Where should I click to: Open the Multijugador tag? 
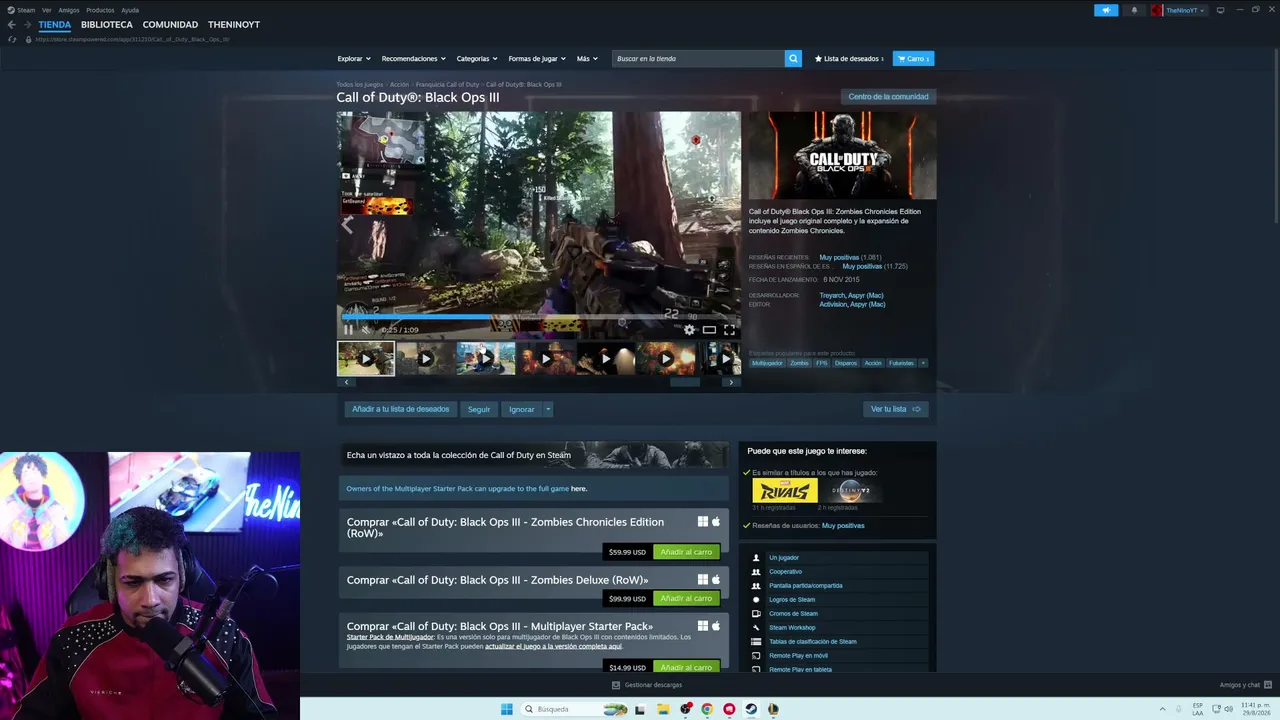pos(768,363)
